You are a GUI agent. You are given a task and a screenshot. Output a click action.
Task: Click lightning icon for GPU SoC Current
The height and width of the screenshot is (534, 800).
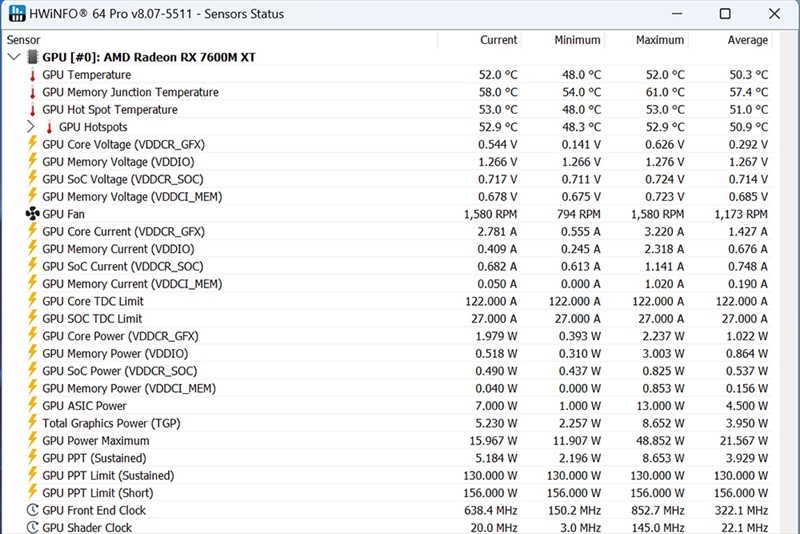pyautogui.click(x=32, y=266)
